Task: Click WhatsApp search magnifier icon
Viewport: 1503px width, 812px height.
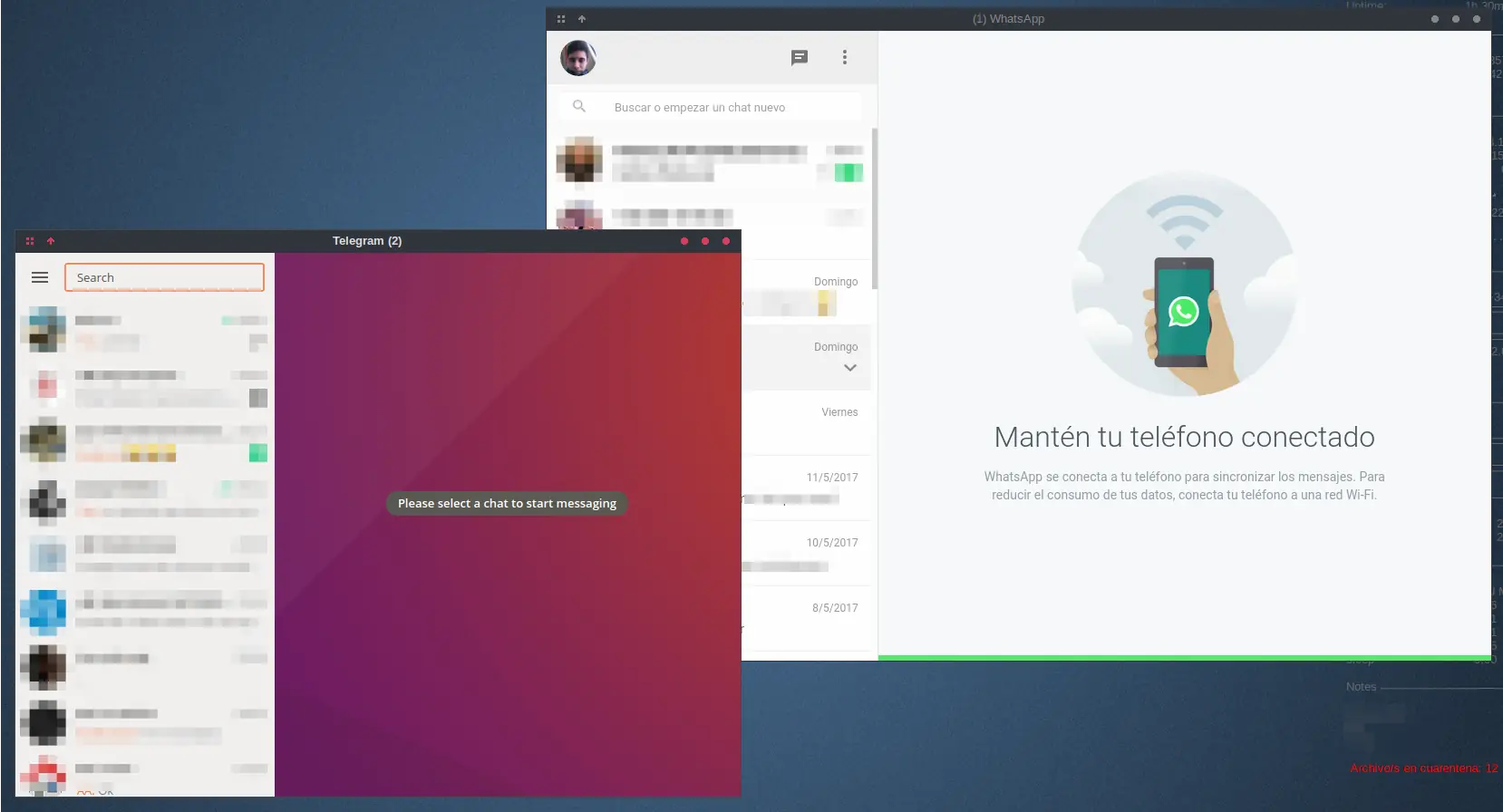Action: click(x=579, y=106)
